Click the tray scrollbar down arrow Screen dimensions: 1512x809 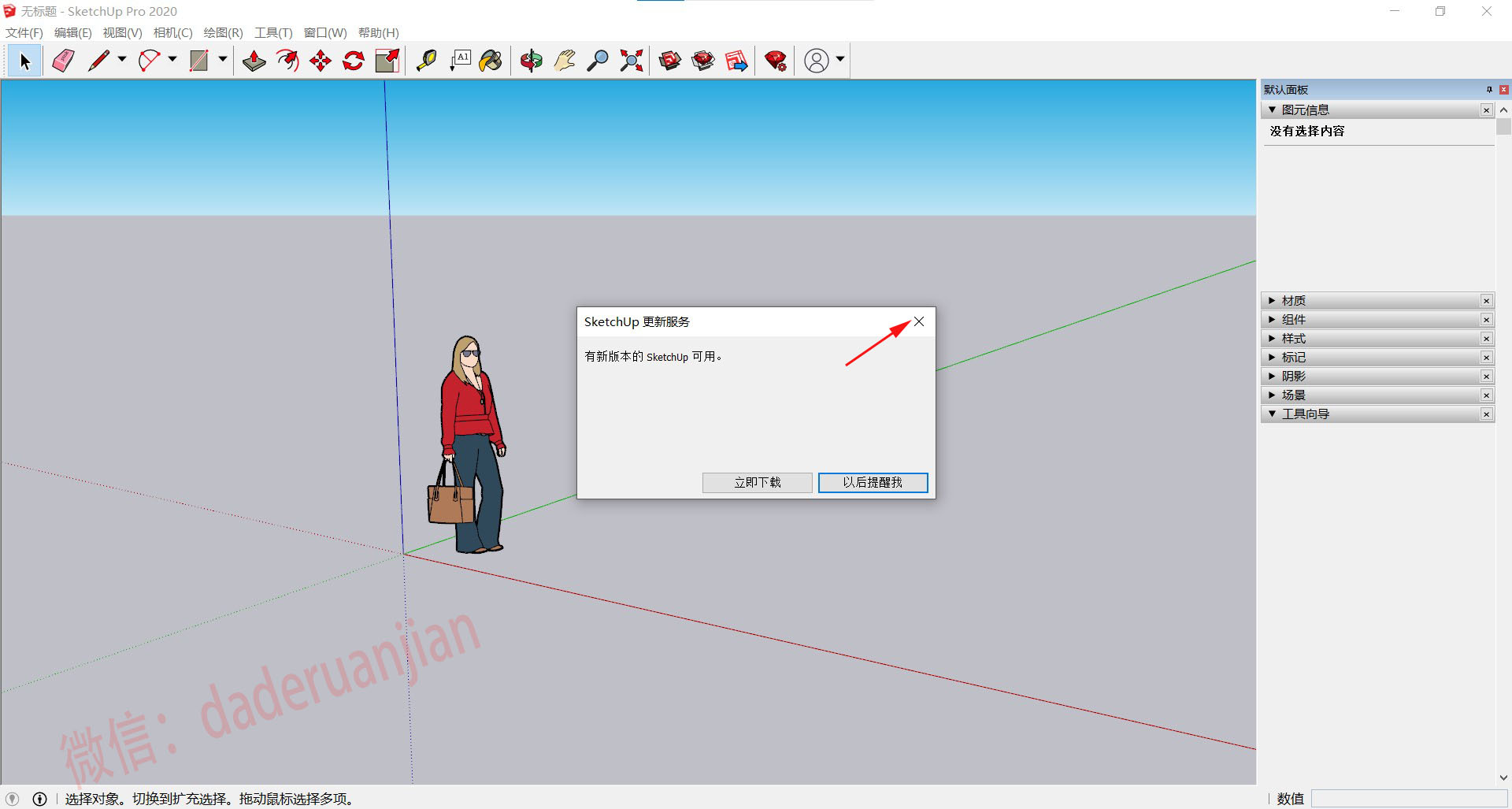tap(1503, 777)
